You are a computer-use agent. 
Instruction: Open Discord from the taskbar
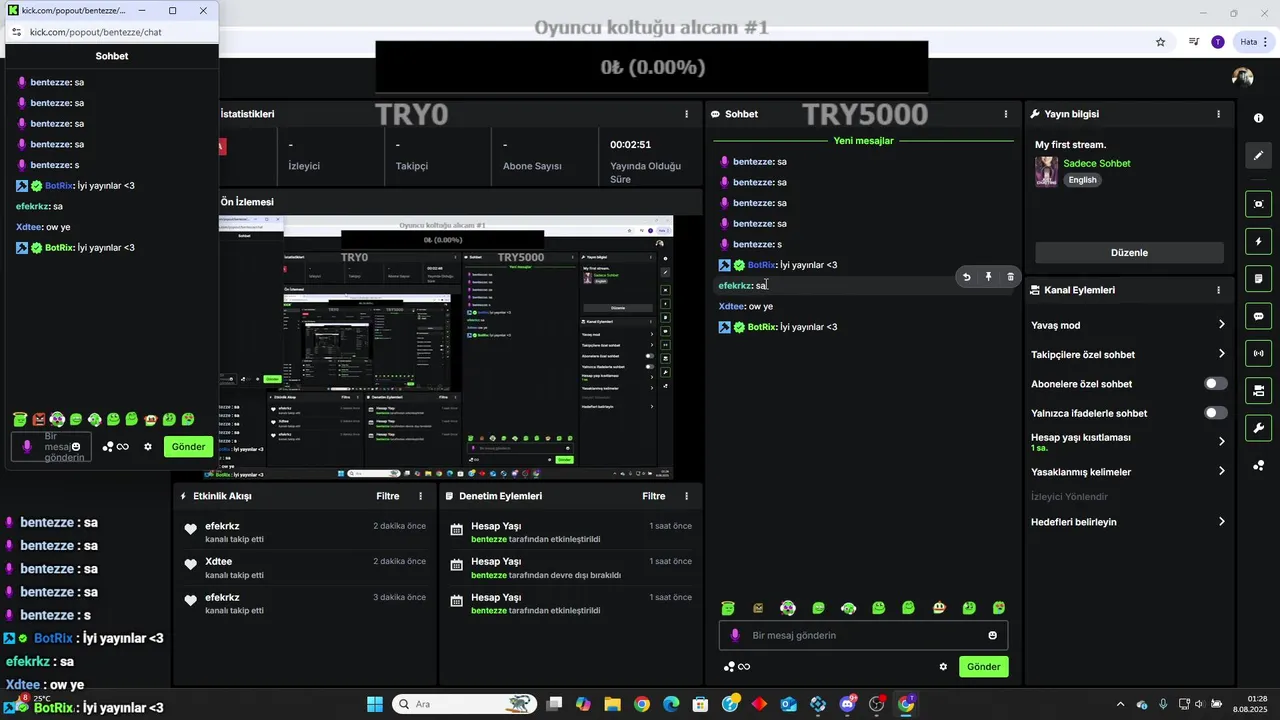point(848,704)
